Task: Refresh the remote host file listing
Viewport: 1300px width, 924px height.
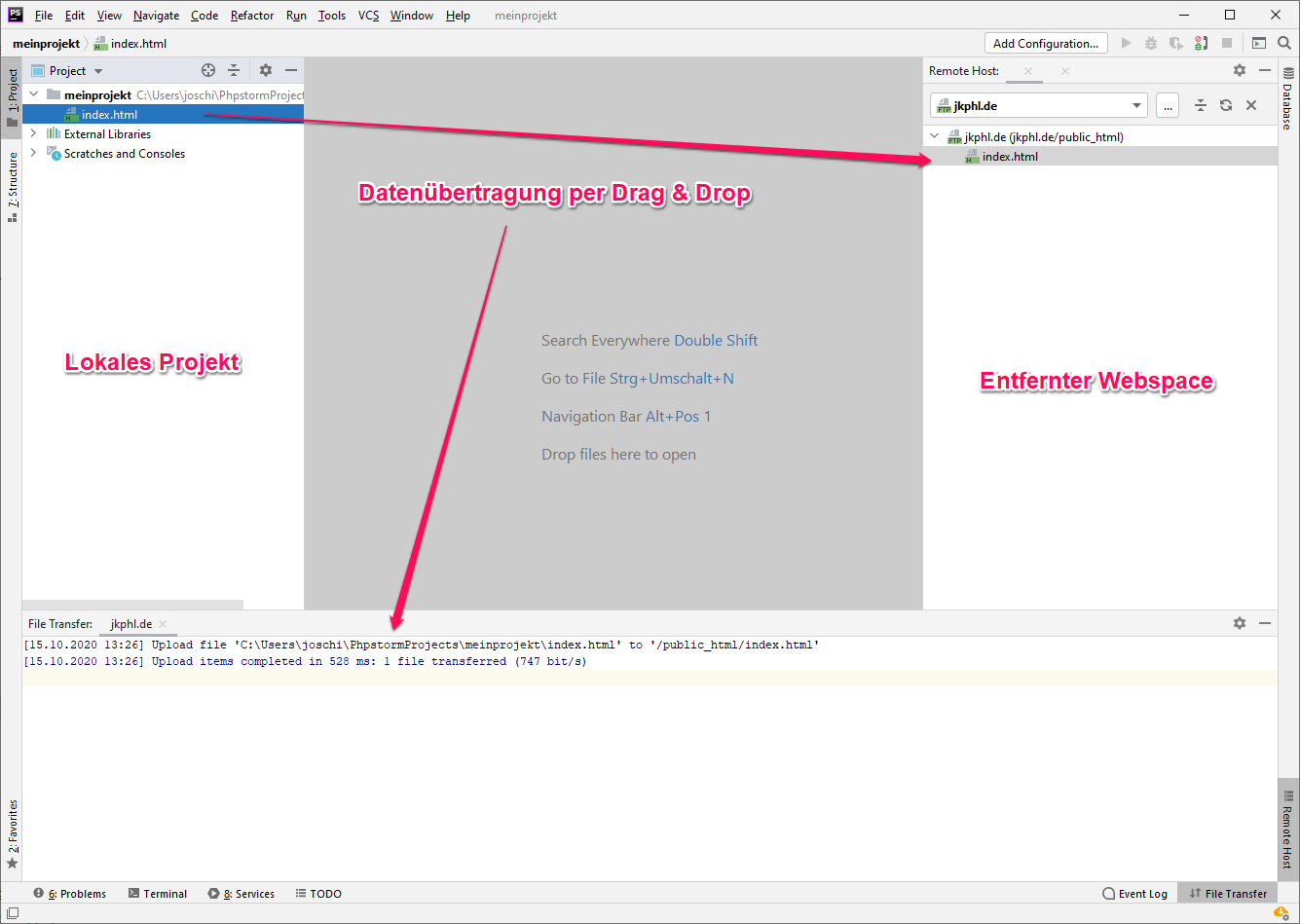Action: pyautogui.click(x=1225, y=105)
